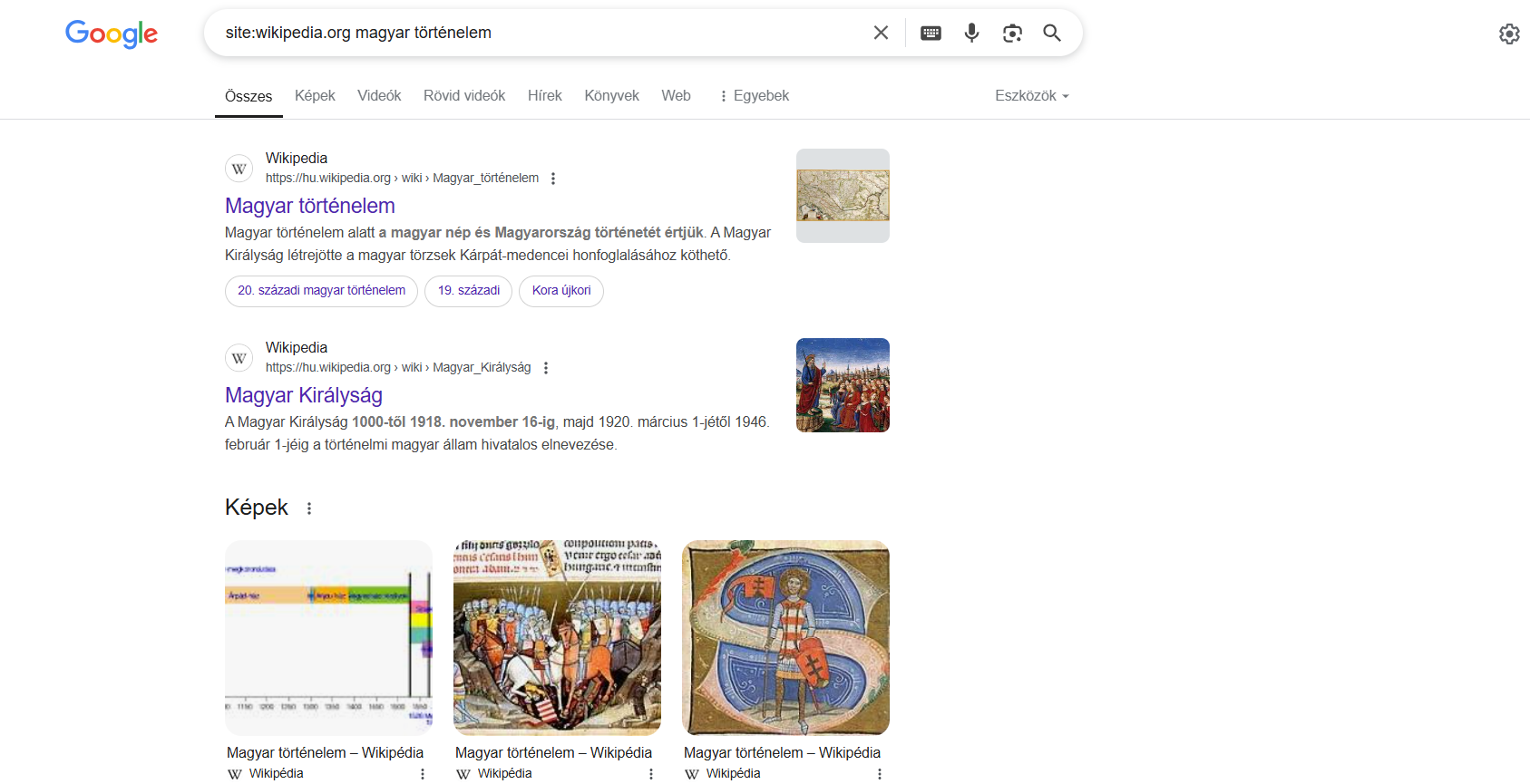Viewport: 1530px width, 784px height.
Task: Open the 19. századi chip
Action: click(468, 291)
